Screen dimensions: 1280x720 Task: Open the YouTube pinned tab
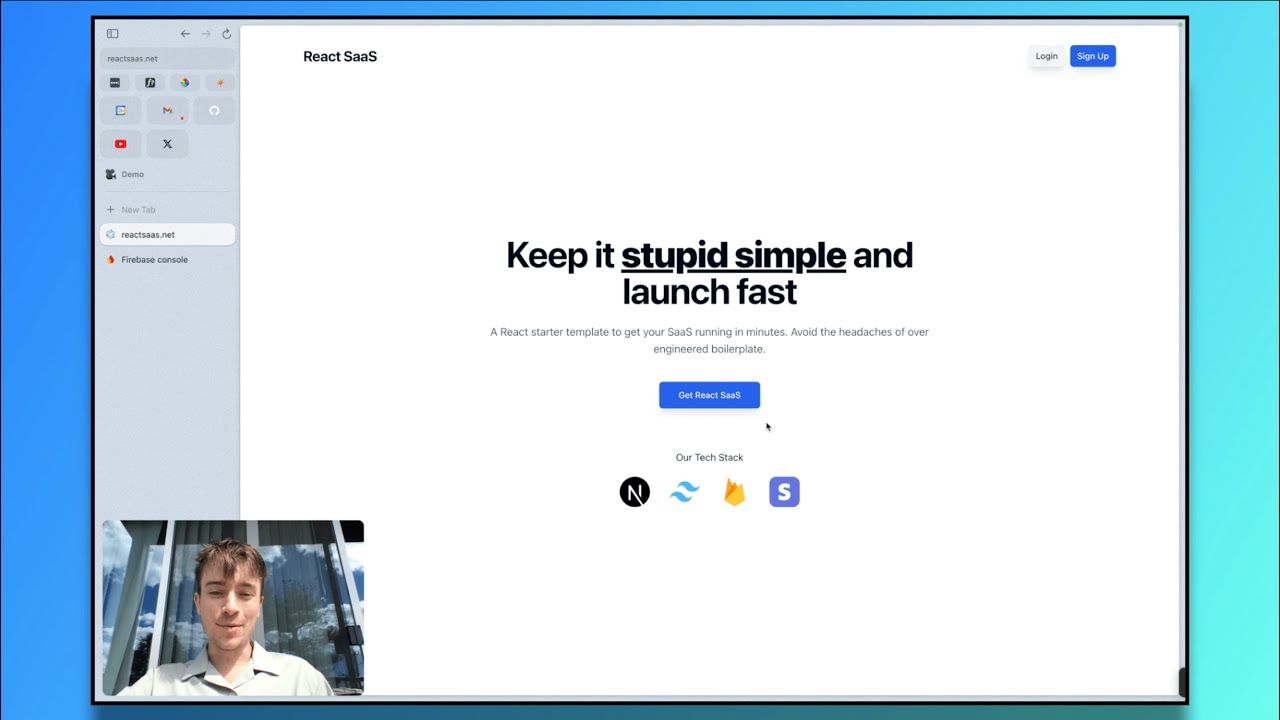(x=121, y=144)
